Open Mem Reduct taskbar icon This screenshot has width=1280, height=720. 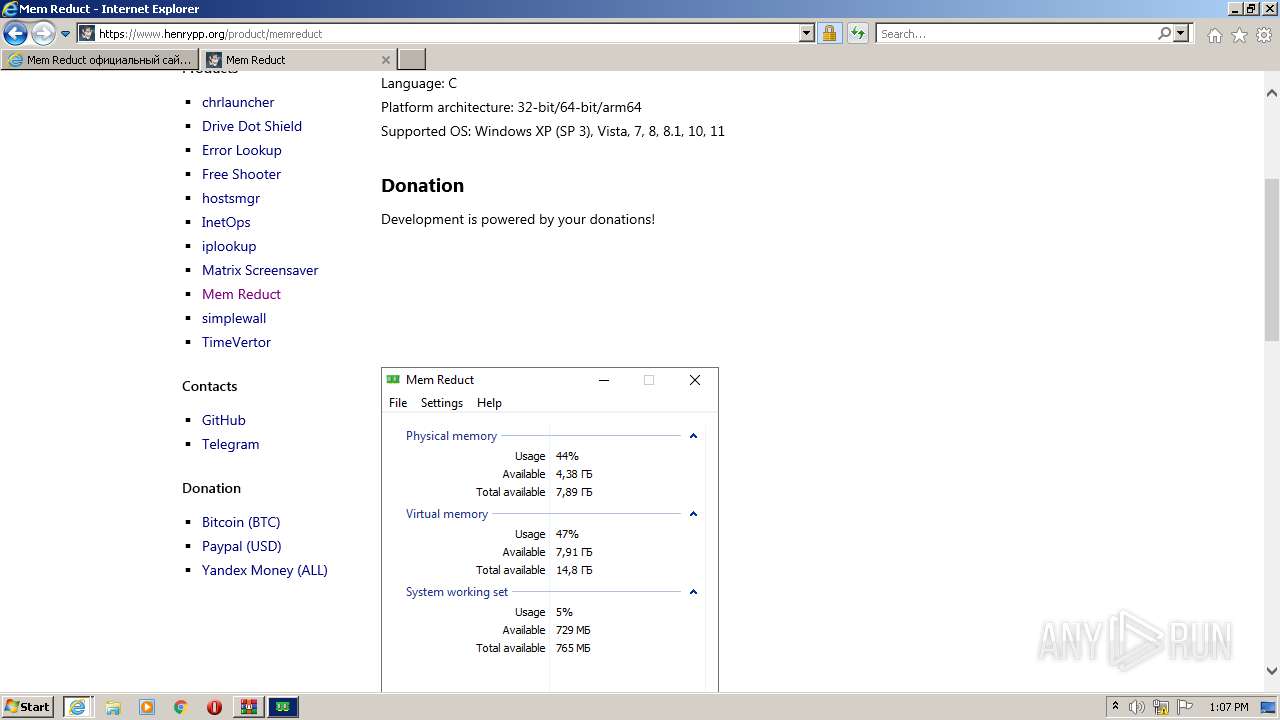click(283, 707)
